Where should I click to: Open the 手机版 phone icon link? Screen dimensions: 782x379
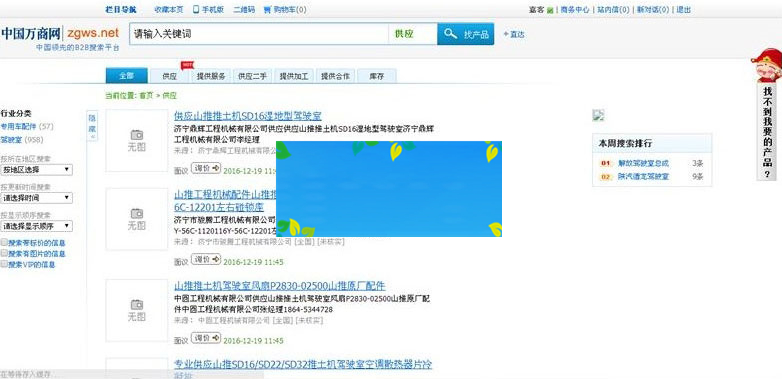tap(208, 9)
